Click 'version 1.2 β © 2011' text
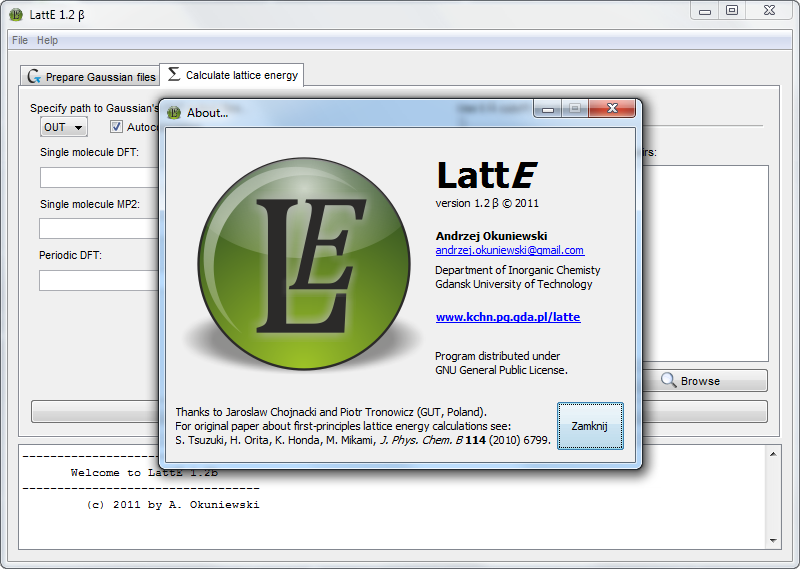This screenshot has height=569, width=800. click(x=487, y=203)
